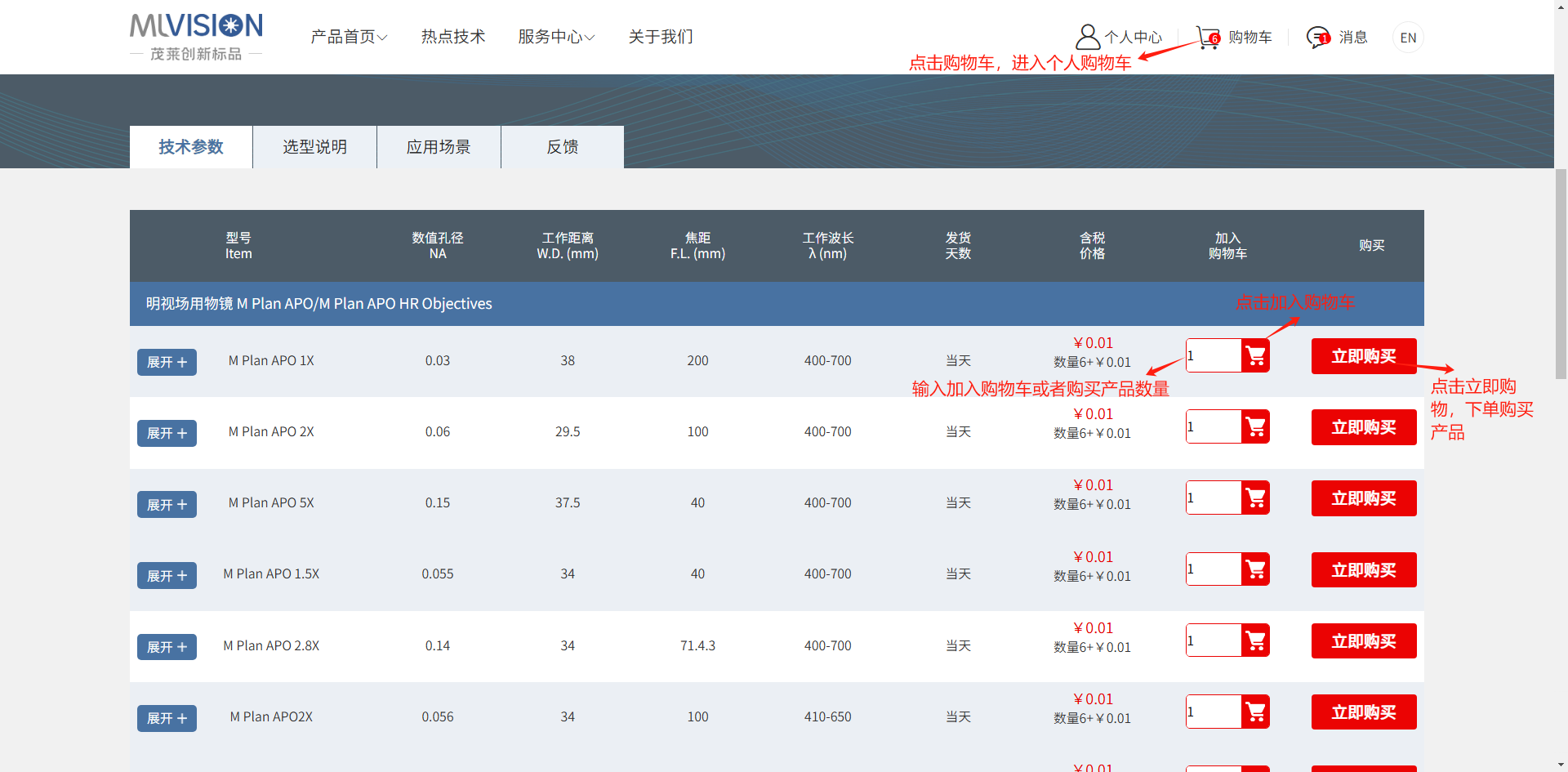
Task: Buy M Plan APO 1X with 立即购买
Action: tap(1364, 356)
